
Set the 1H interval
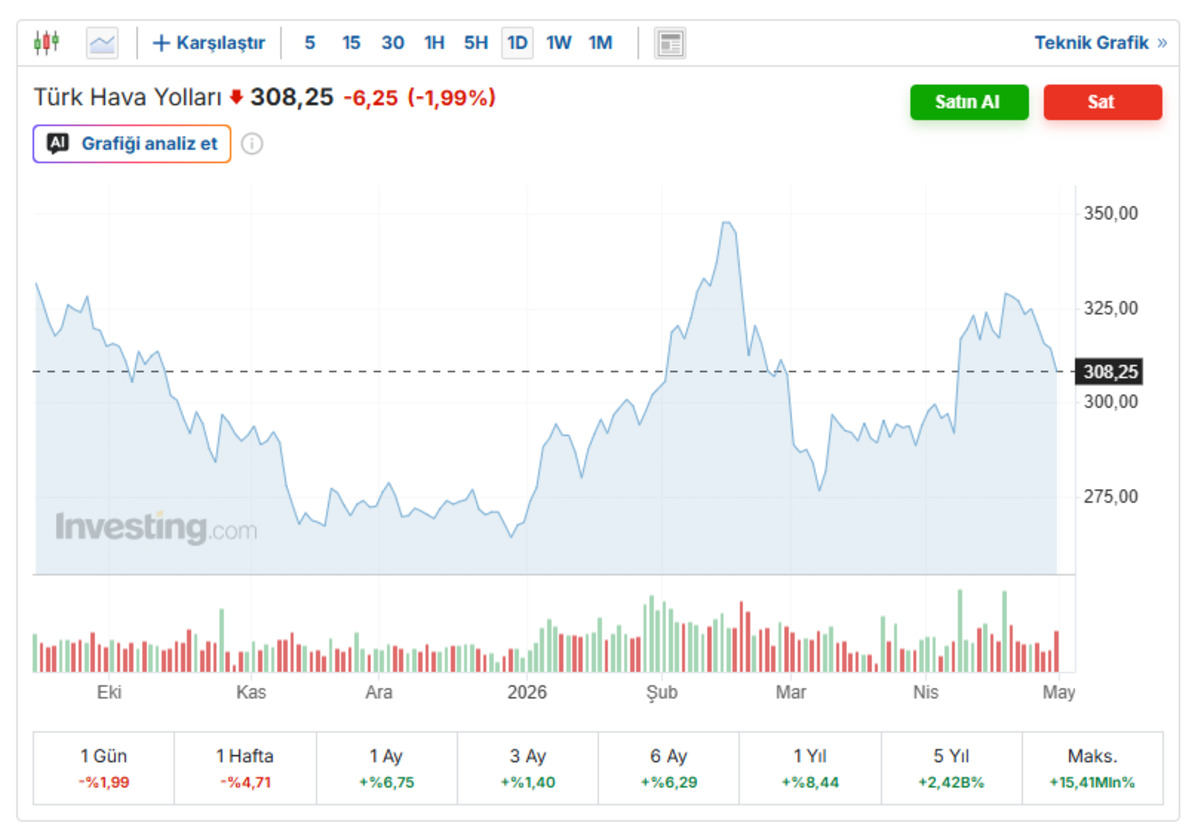pyautogui.click(x=434, y=43)
